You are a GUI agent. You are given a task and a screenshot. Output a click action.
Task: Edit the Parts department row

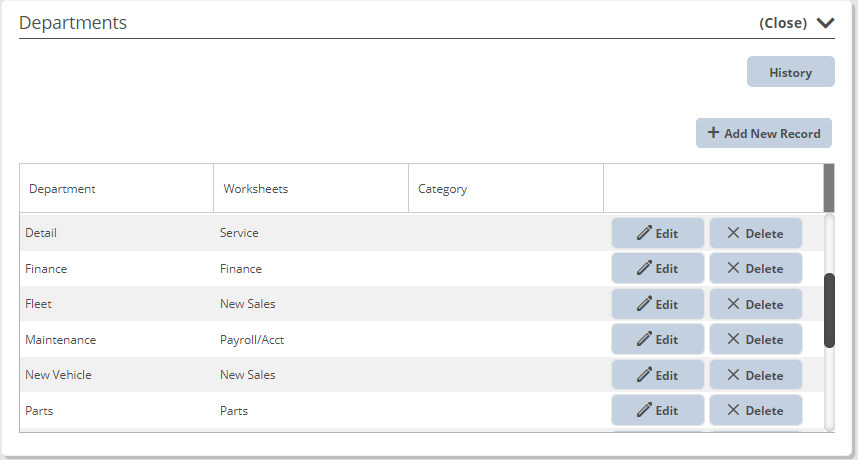(x=658, y=410)
